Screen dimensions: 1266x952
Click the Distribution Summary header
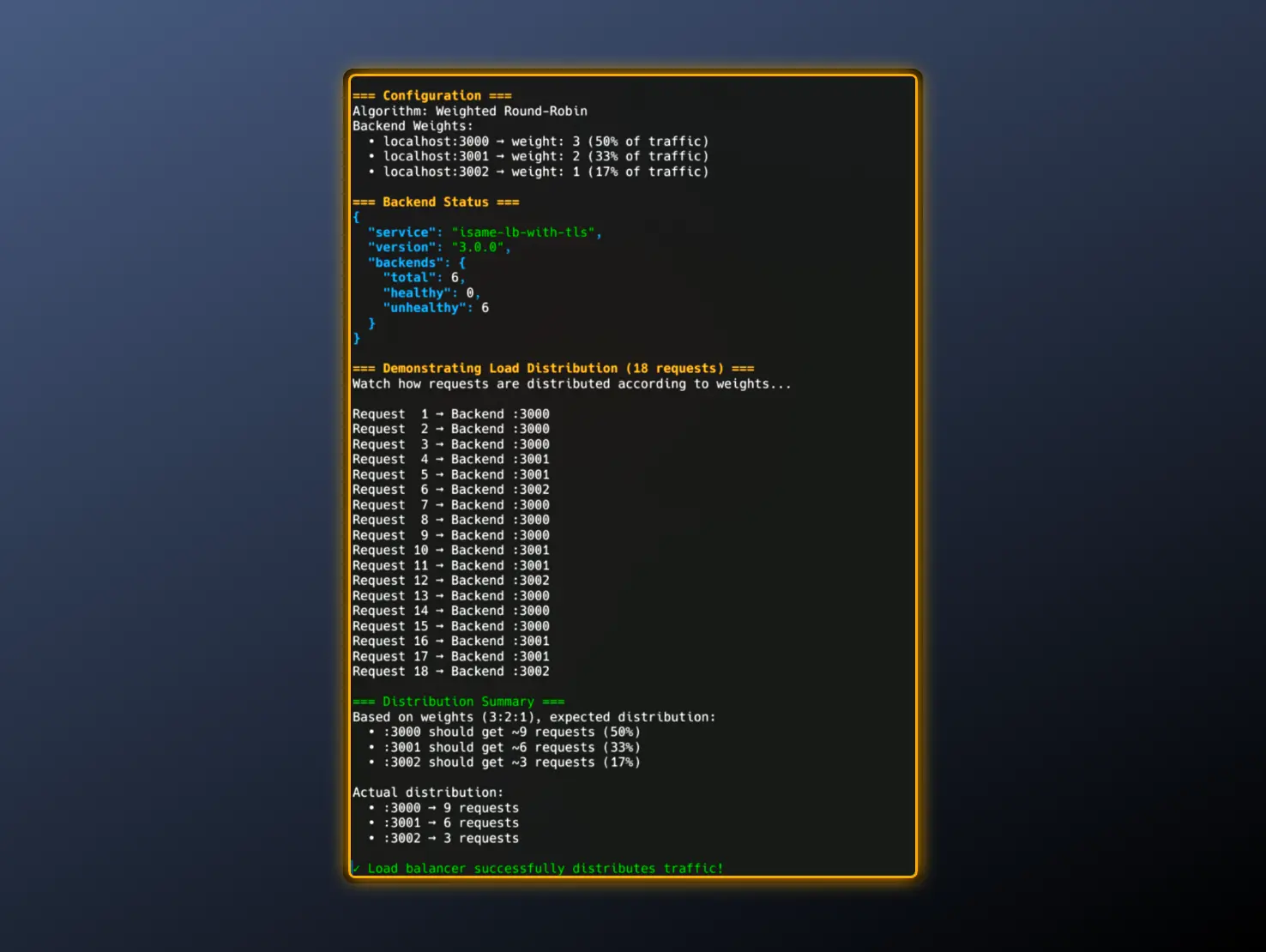[x=458, y=702]
